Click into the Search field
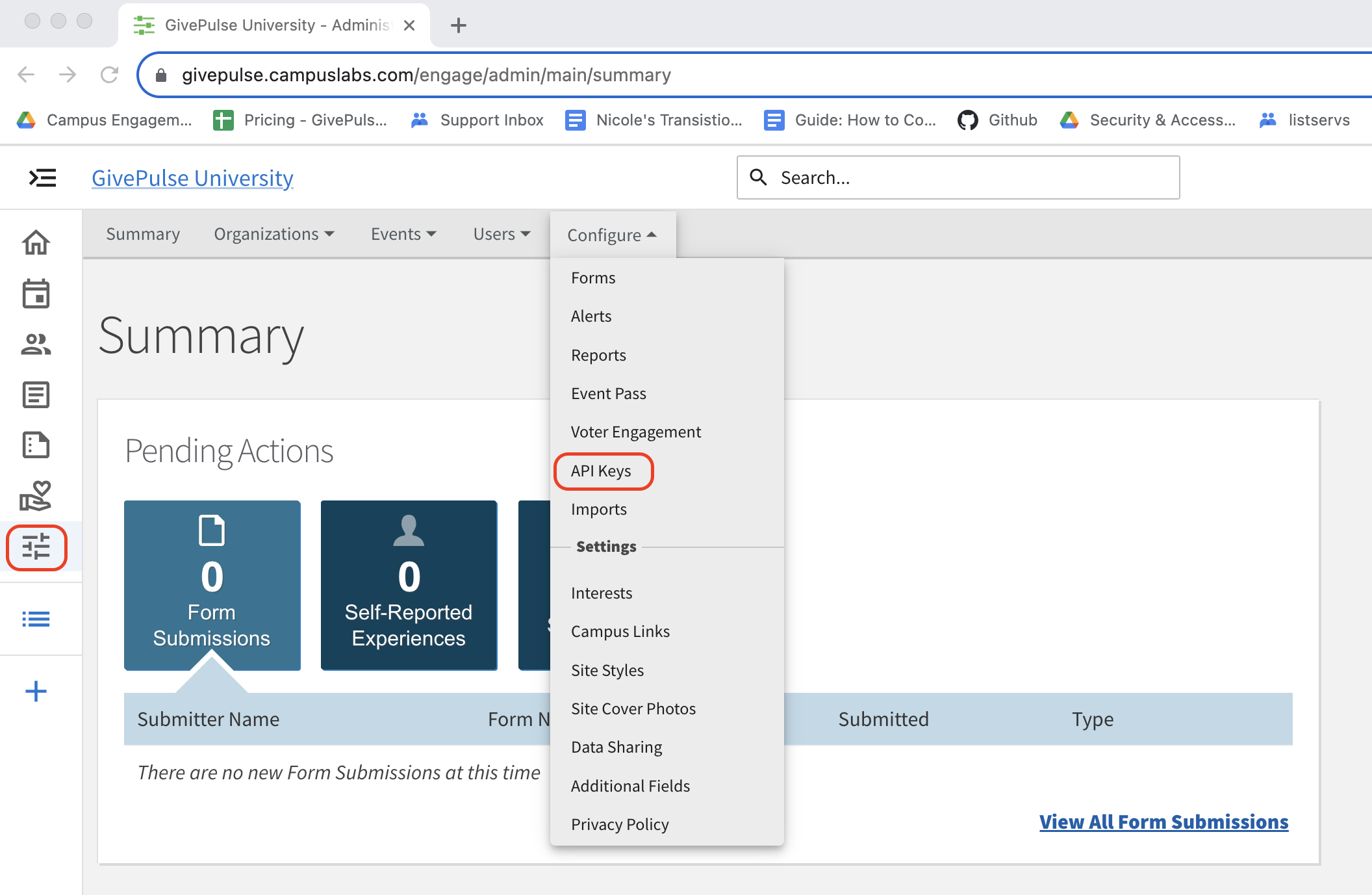 [958, 177]
